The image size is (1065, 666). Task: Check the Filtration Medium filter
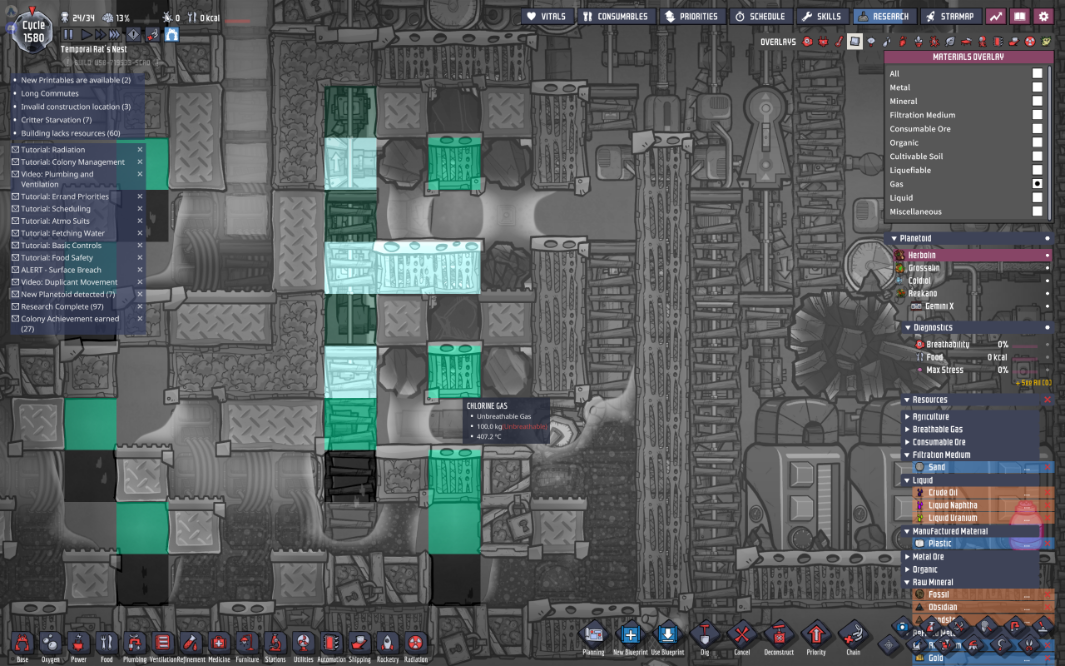[x=1037, y=115]
